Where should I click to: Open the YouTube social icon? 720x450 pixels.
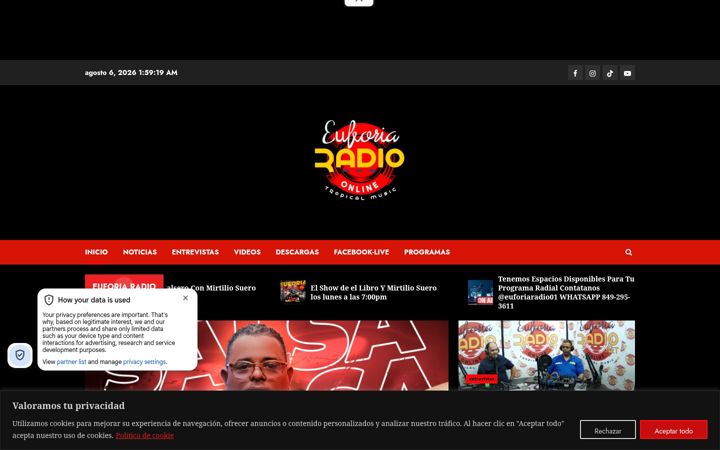627,73
